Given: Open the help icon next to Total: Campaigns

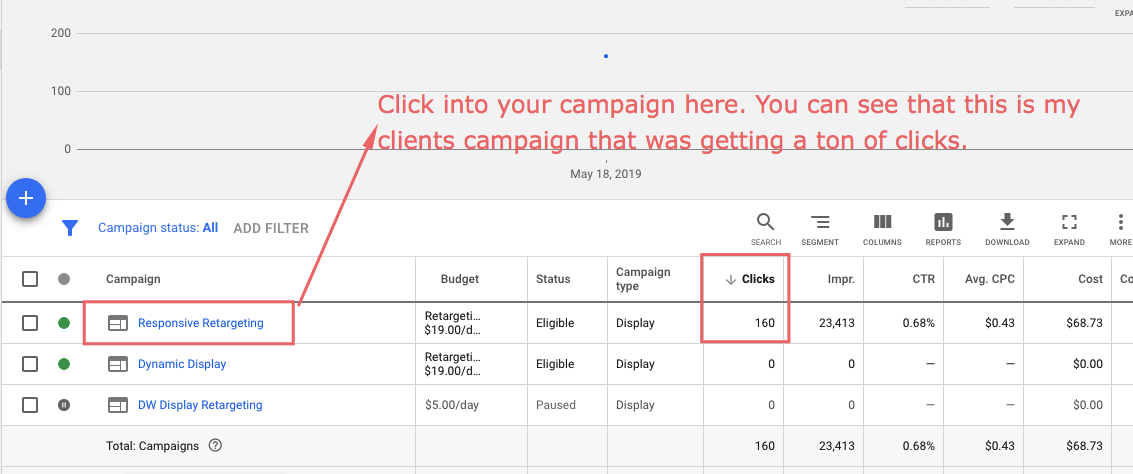Looking at the screenshot, I should coord(215,446).
